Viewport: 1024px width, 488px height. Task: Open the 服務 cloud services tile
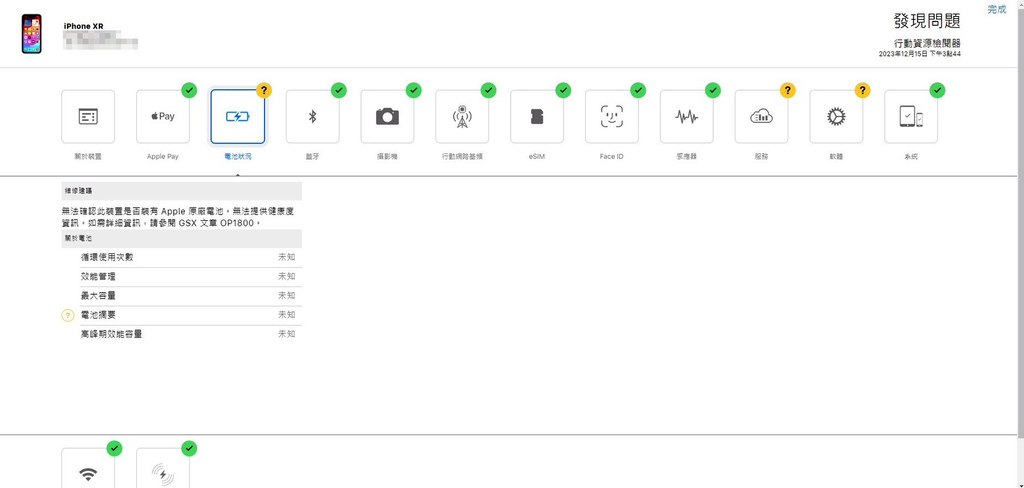761,117
